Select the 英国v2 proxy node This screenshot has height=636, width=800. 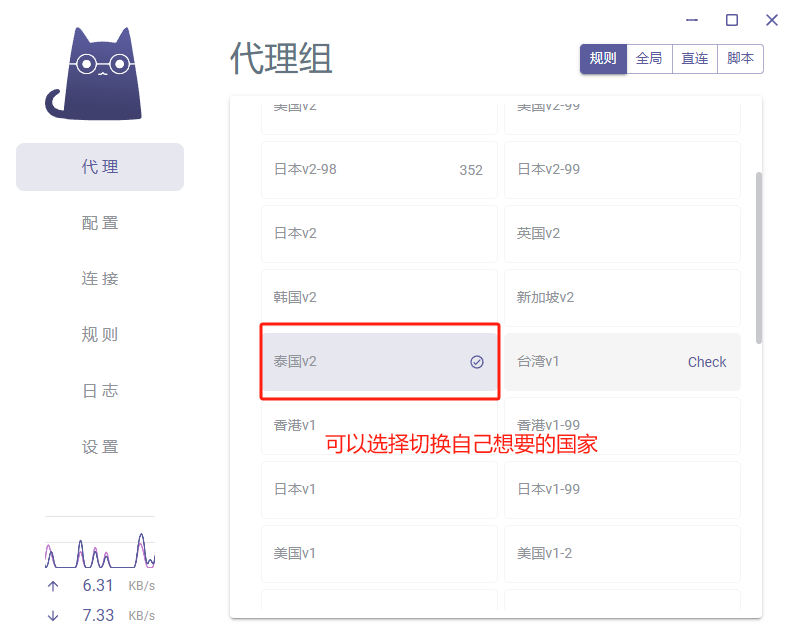[x=622, y=234]
